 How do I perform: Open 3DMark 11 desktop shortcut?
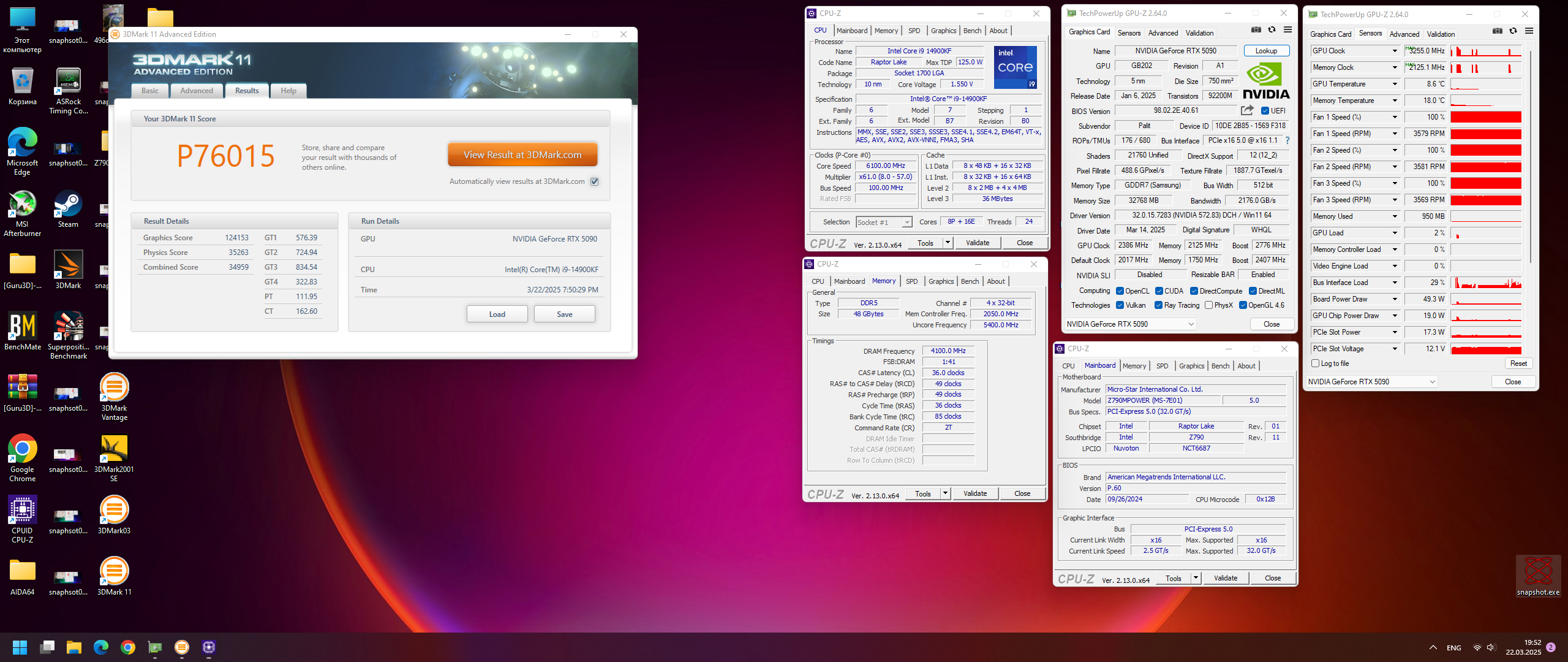[115, 577]
